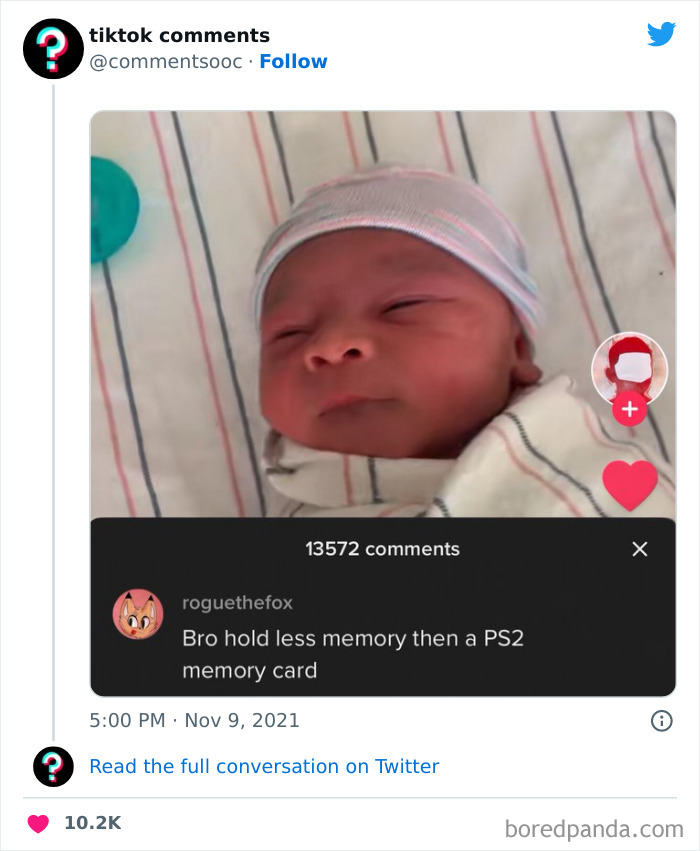Open the tiktok comments profile avatar
The image size is (700, 851).
tap(53, 48)
